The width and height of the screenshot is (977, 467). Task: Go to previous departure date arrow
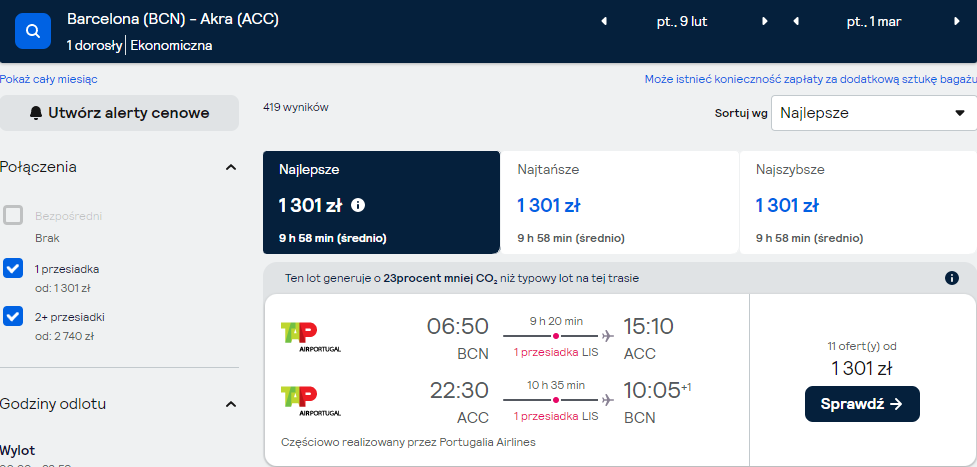(x=604, y=22)
